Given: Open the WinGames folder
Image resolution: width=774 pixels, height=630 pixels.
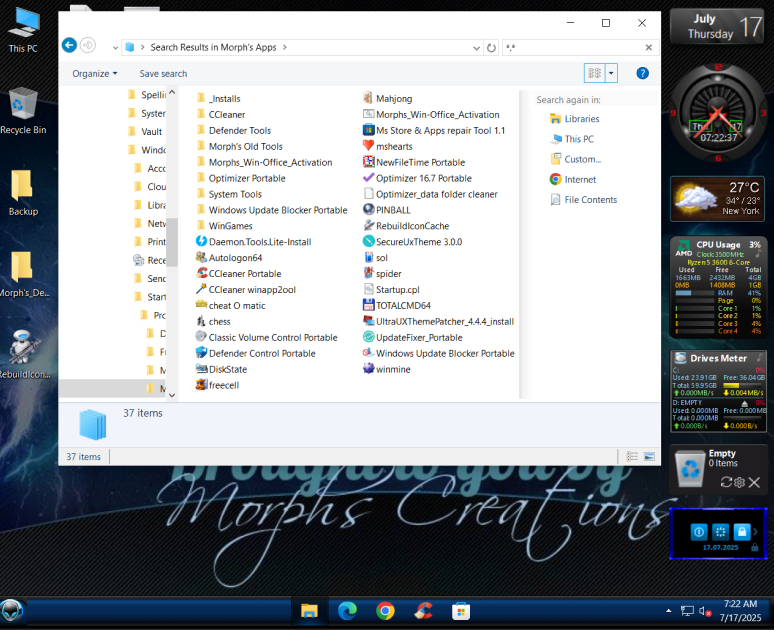Looking at the screenshot, I should [x=225, y=226].
